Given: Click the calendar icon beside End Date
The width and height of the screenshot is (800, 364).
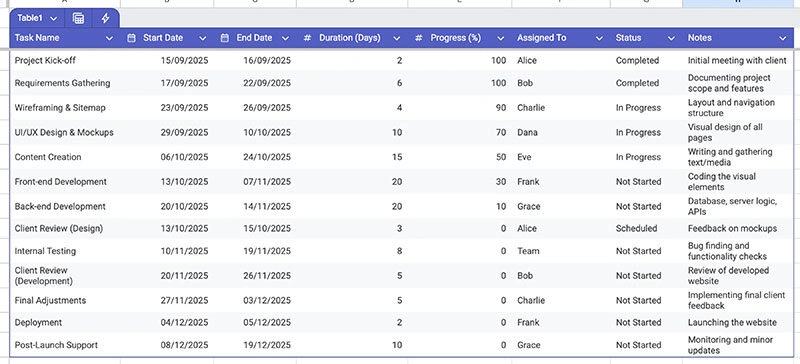Looking at the screenshot, I should coord(224,38).
